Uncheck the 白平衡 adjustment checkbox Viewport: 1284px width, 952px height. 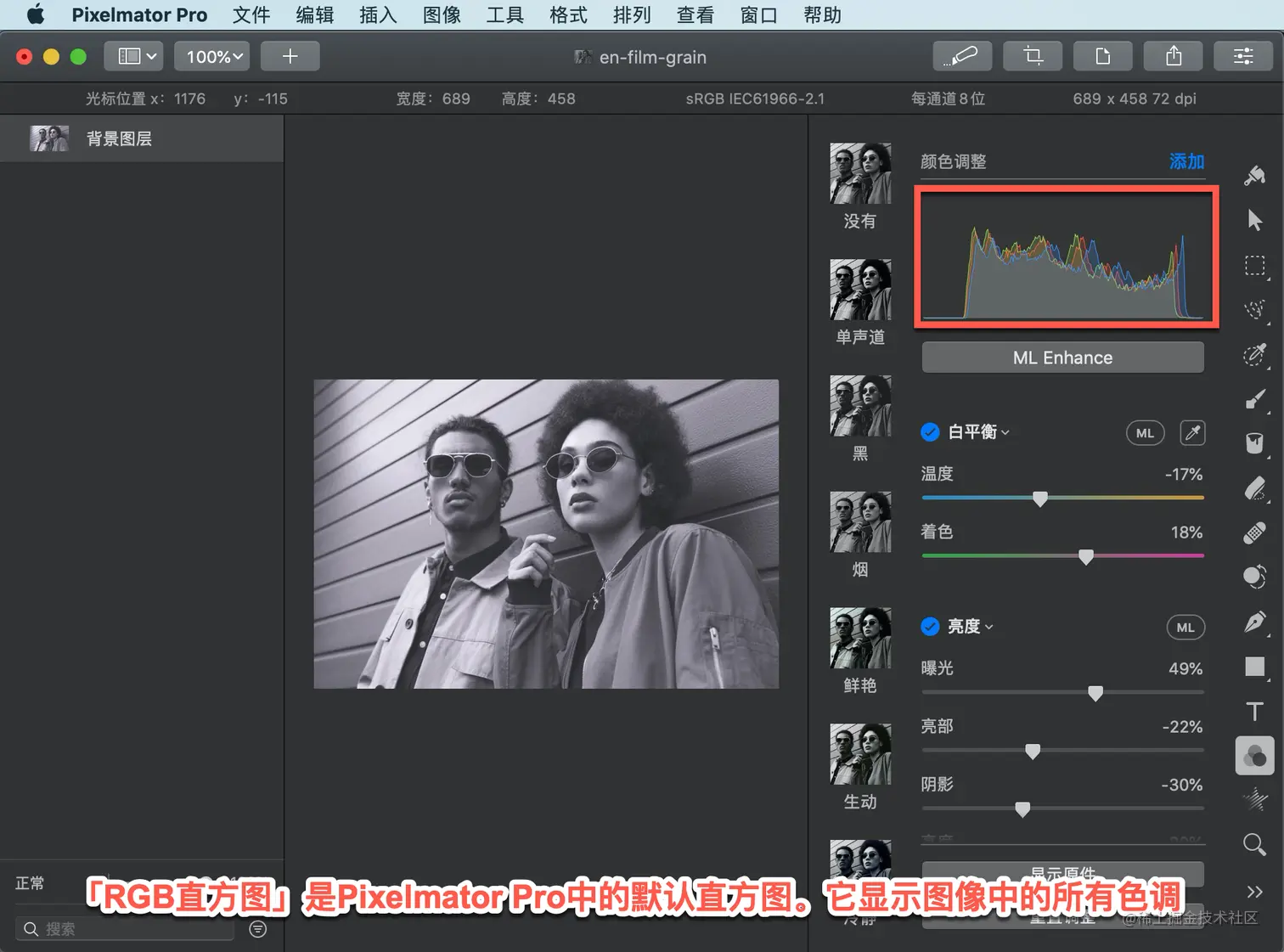(x=930, y=432)
